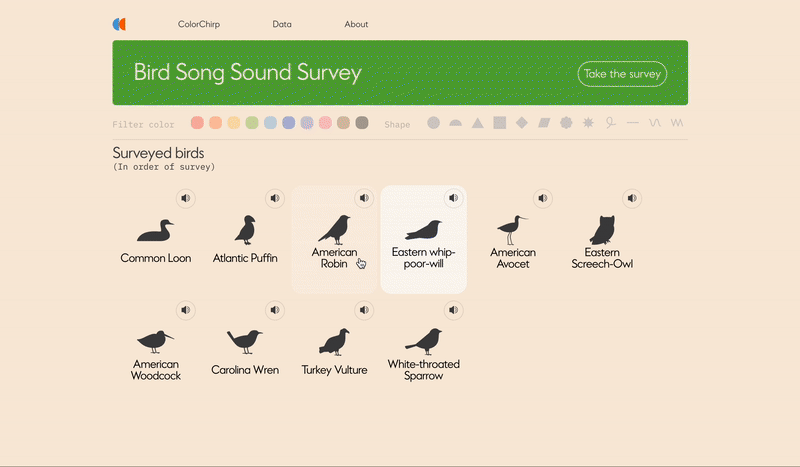
Task: Click the ColorChirp logo icon
Action: coord(119,24)
